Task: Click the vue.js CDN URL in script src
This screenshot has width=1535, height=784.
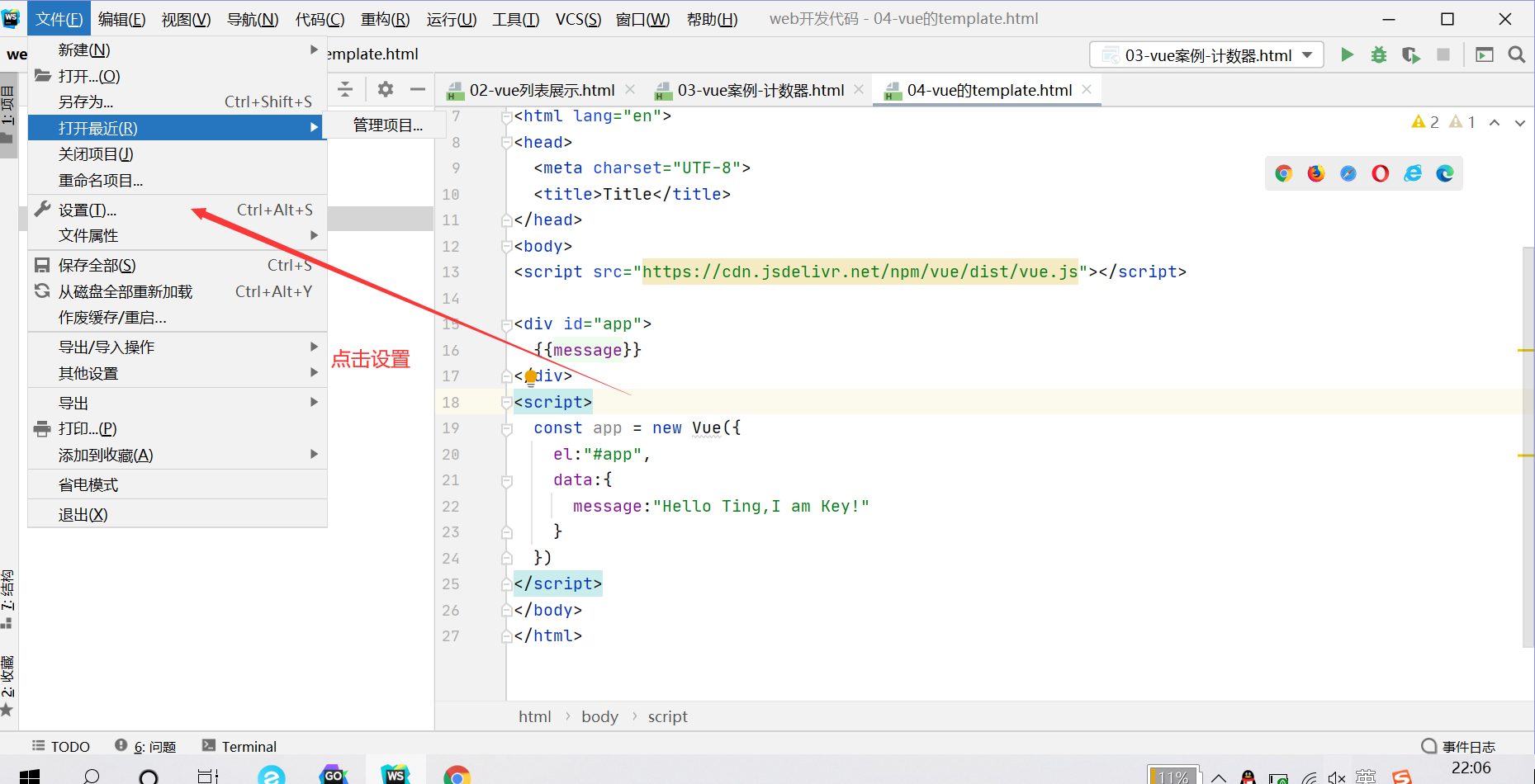Action: click(860, 272)
